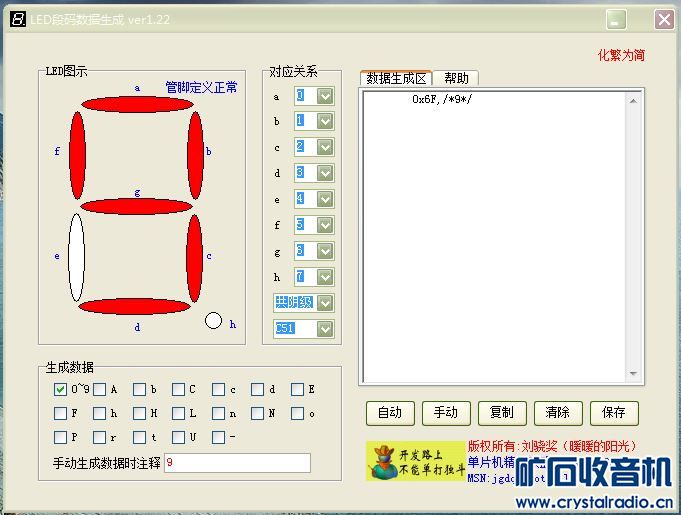Check the lowercase o checkbox

298,413
